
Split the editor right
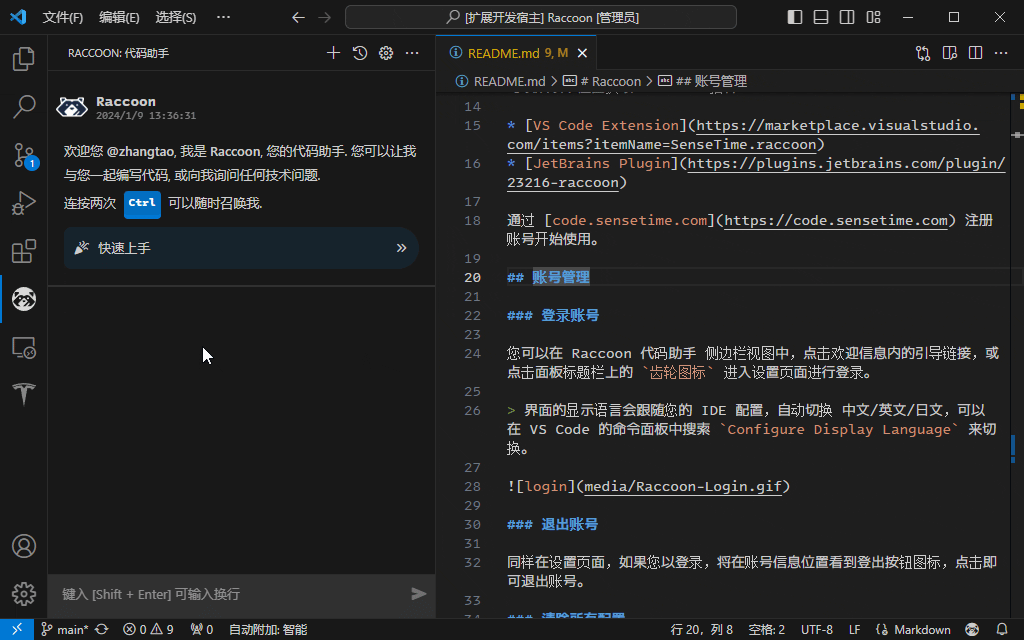coord(976,53)
